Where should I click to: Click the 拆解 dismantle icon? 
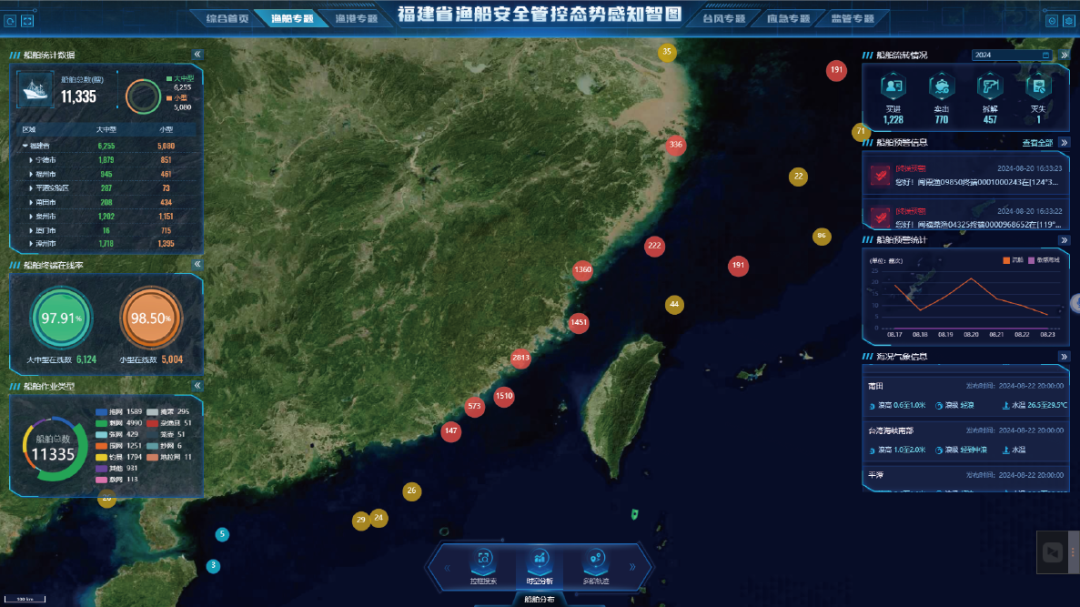tap(989, 87)
